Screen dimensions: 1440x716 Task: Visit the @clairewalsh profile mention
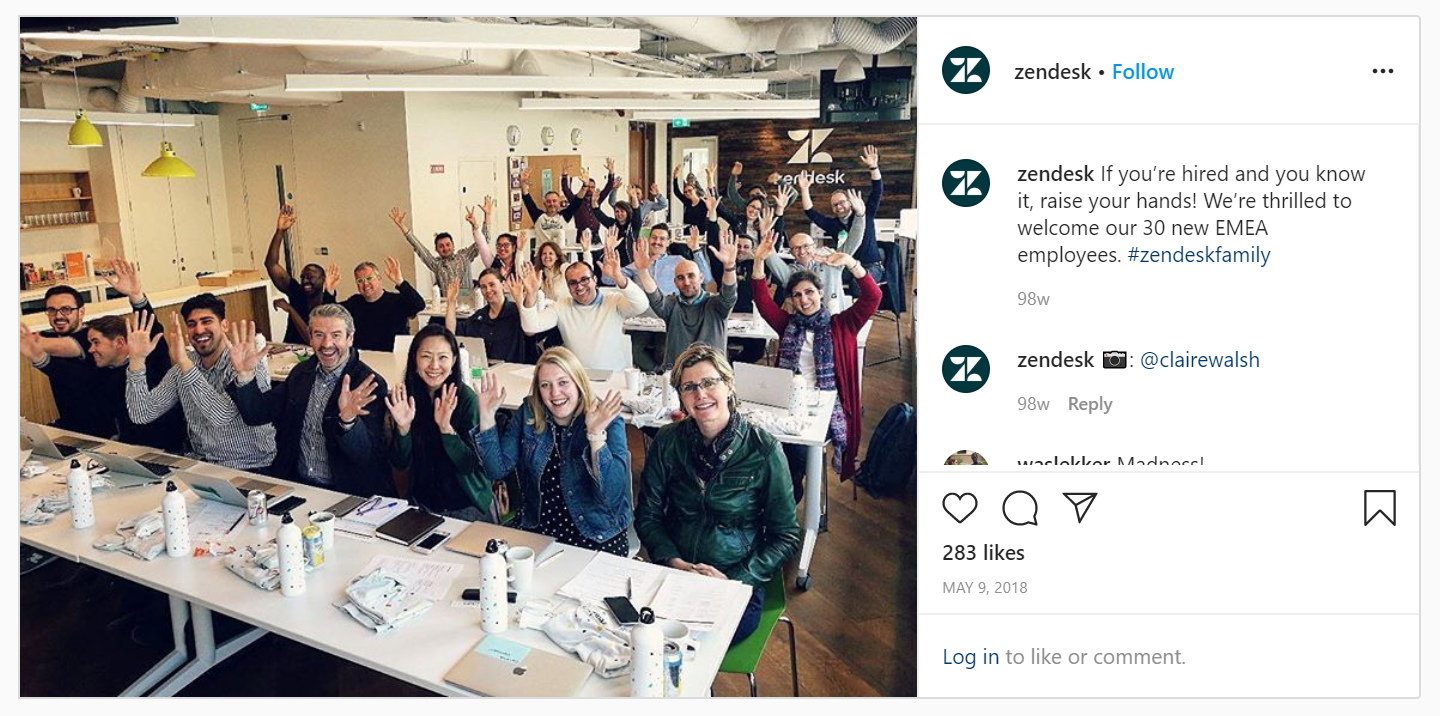[1200, 360]
